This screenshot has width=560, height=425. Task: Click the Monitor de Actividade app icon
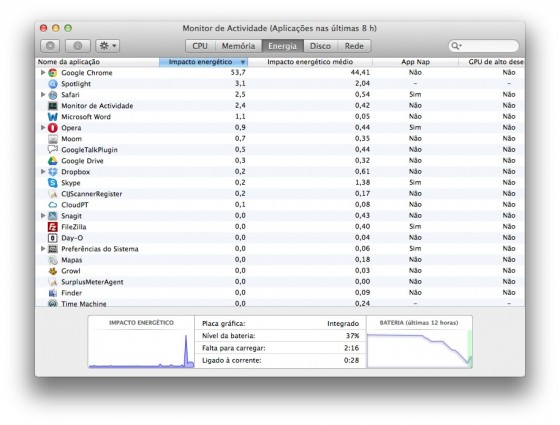click(52, 106)
